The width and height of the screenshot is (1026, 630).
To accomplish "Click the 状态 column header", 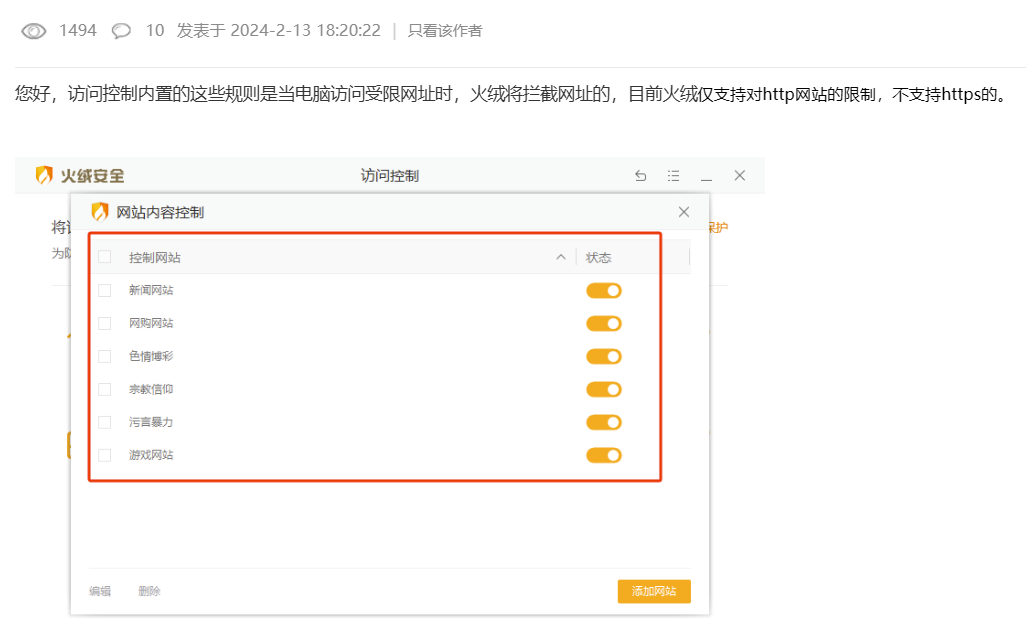I will (599, 258).
